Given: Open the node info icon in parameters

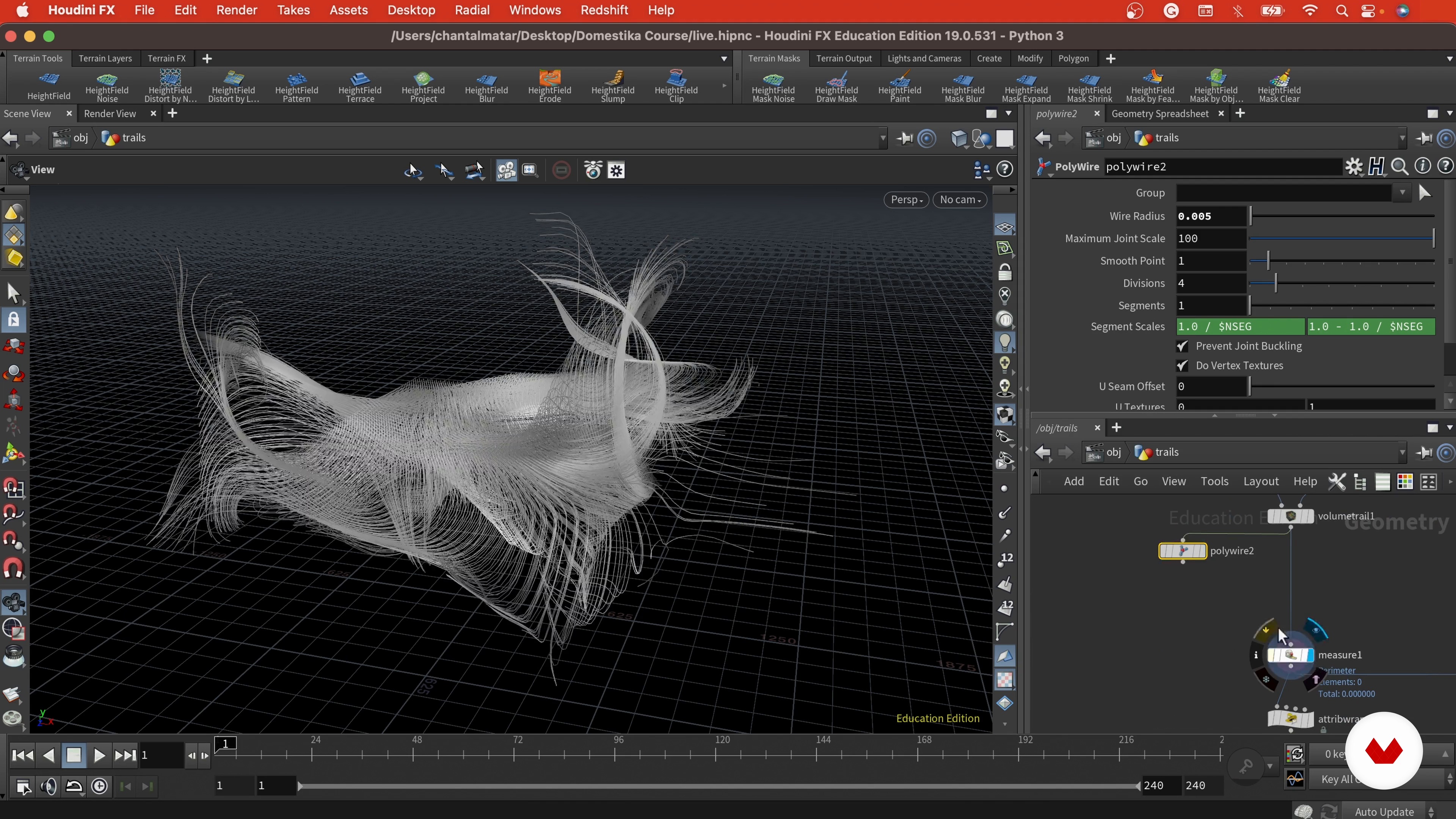Looking at the screenshot, I should coord(1422,167).
